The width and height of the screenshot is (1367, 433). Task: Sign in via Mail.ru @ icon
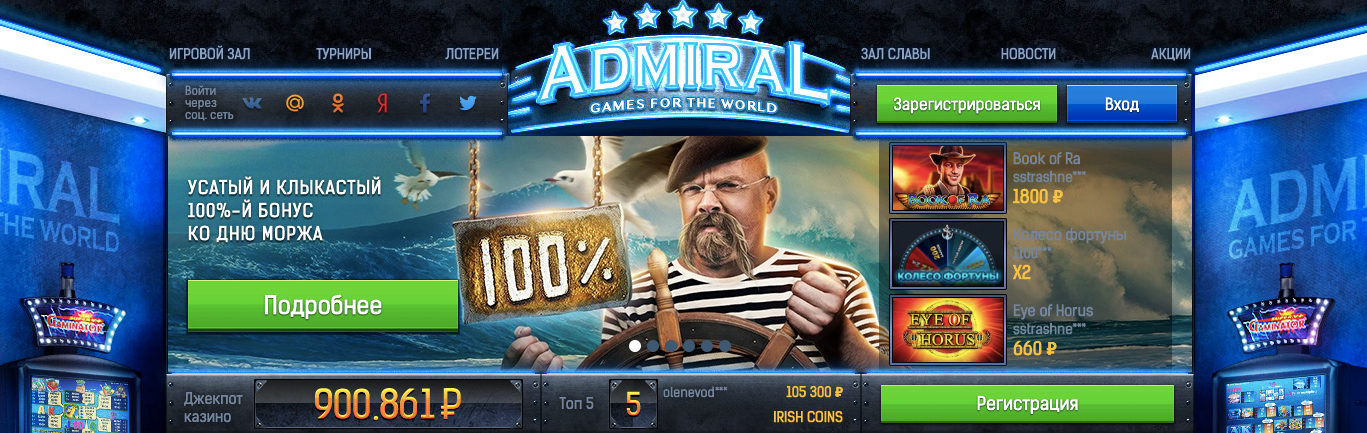(x=295, y=103)
